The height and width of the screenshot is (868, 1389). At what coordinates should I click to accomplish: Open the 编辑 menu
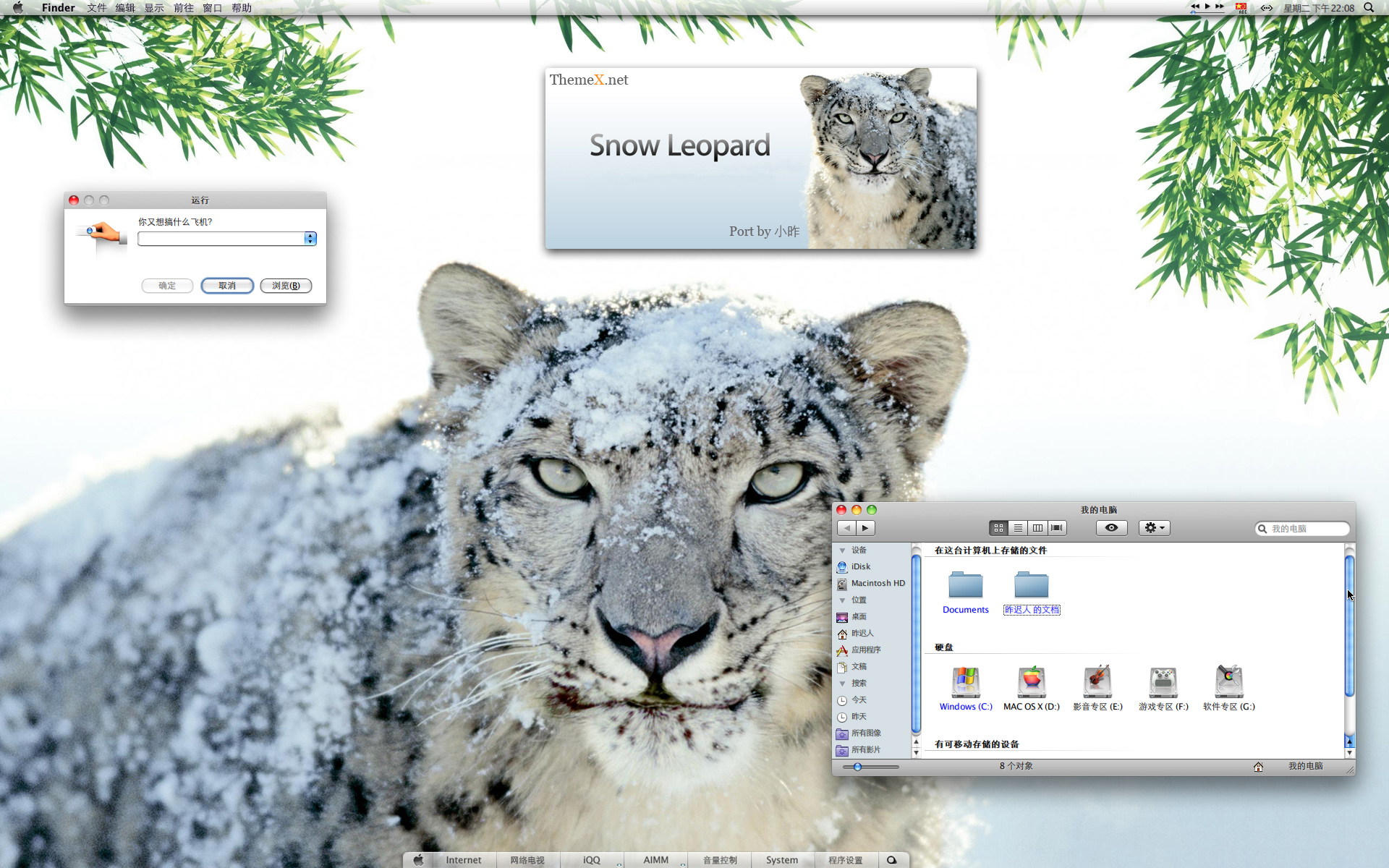[x=125, y=8]
